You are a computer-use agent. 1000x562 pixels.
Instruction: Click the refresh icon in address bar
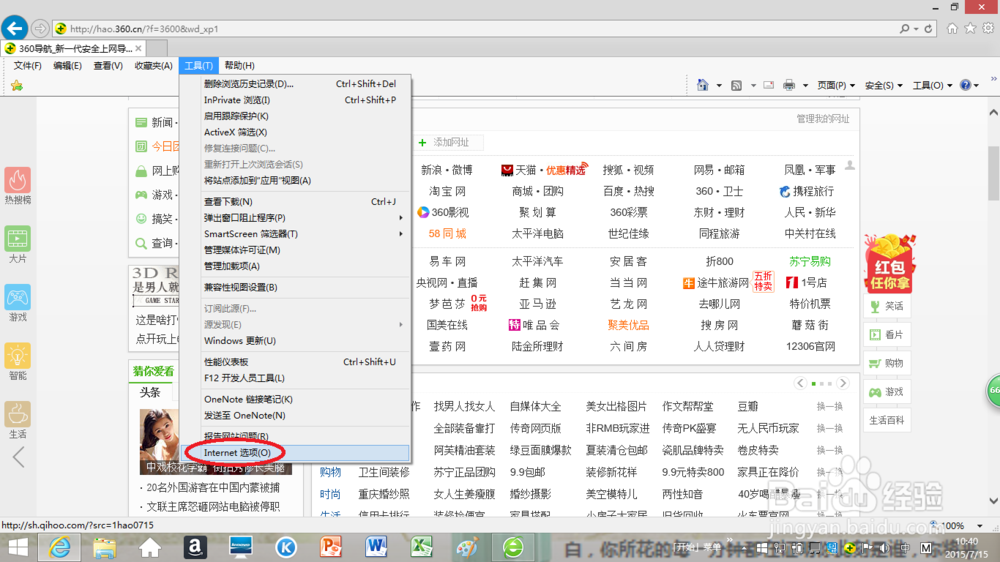pyautogui.click(x=928, y=29)
